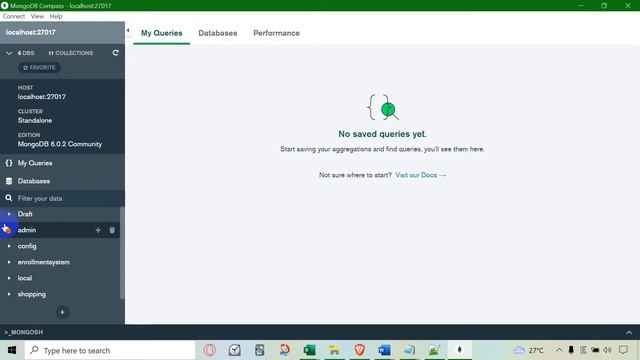
Task: Open File Explorer from the taskbar
Action: (334, 350)
